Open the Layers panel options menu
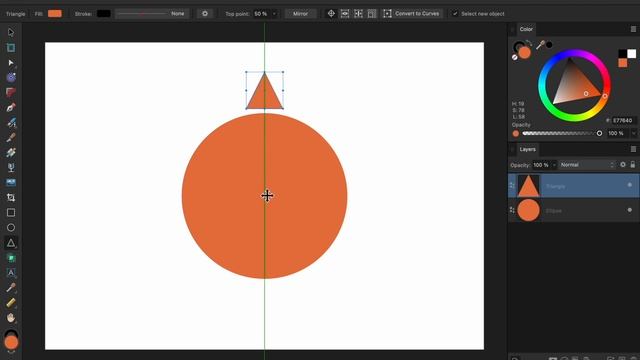This screenshot has height=360, width=640. point(633,149)
